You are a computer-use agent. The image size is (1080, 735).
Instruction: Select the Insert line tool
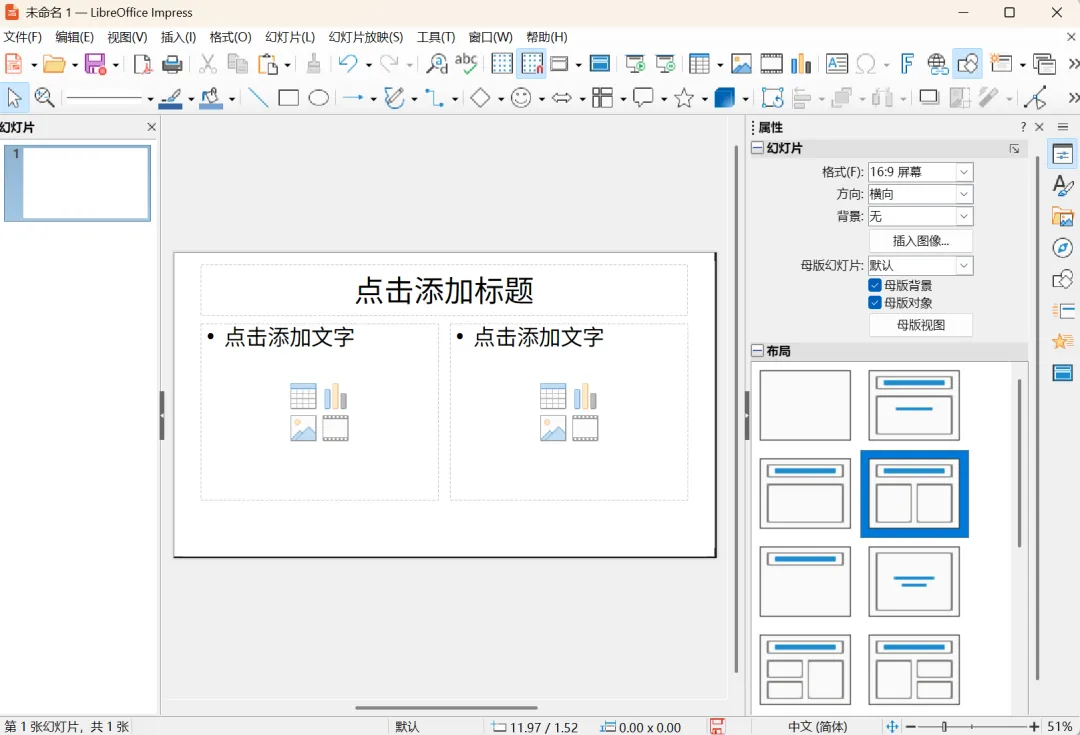coord(258,98)
